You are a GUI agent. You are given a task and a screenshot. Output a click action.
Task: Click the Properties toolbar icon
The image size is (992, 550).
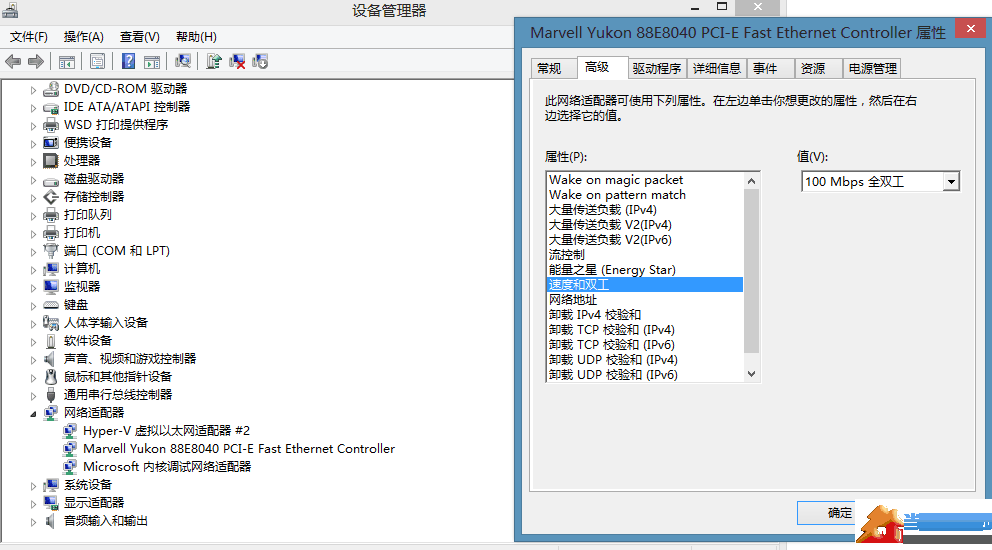click(x=97, y=61)
